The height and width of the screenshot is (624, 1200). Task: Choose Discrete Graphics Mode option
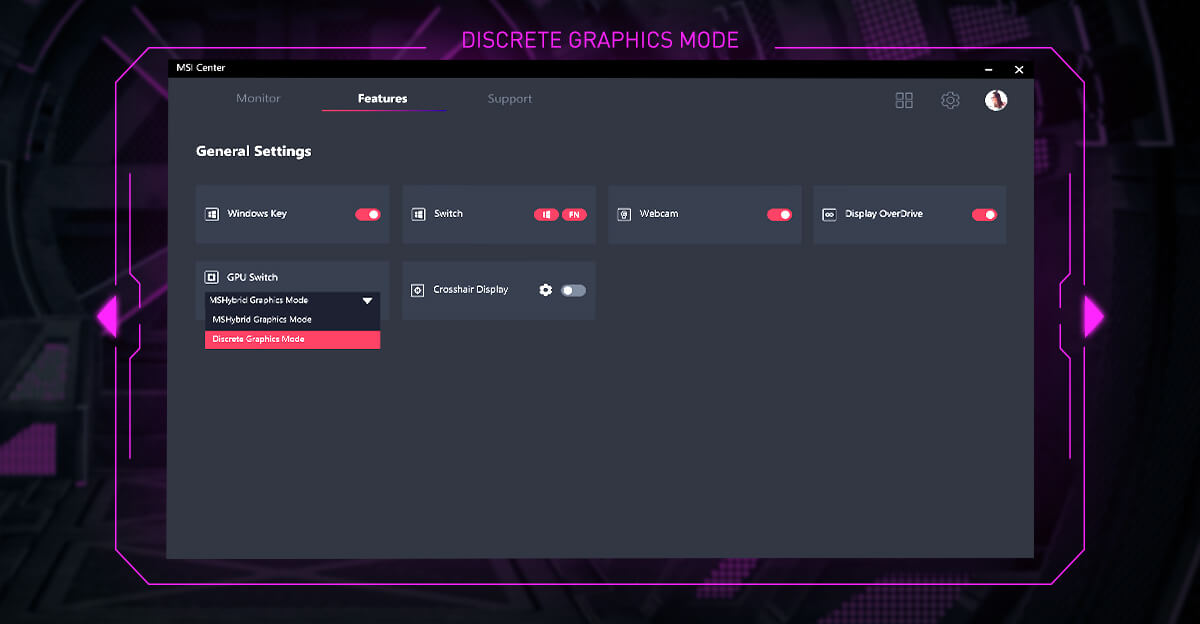[293, 339]
